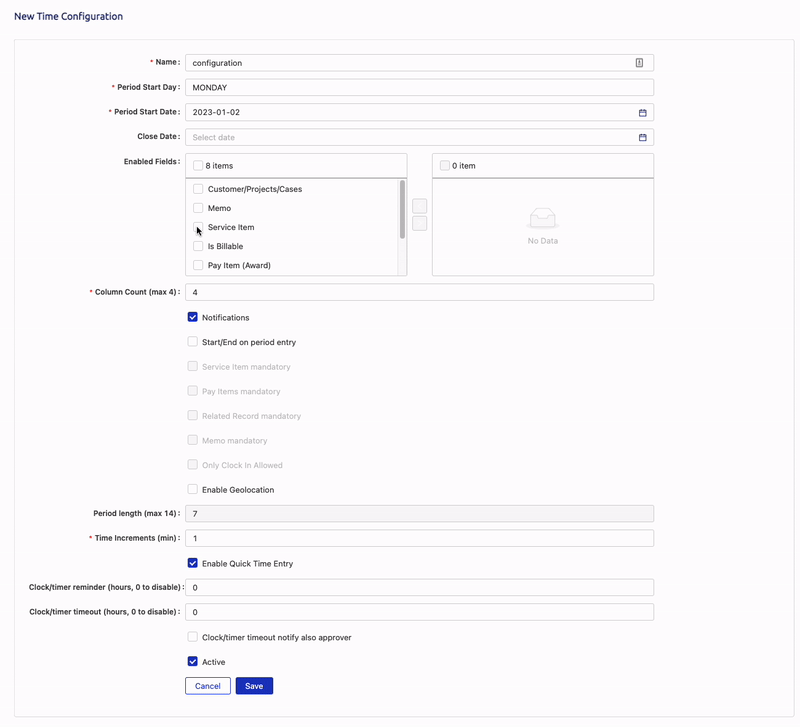Open the Period Start Day dropdown

coord(419,88)
